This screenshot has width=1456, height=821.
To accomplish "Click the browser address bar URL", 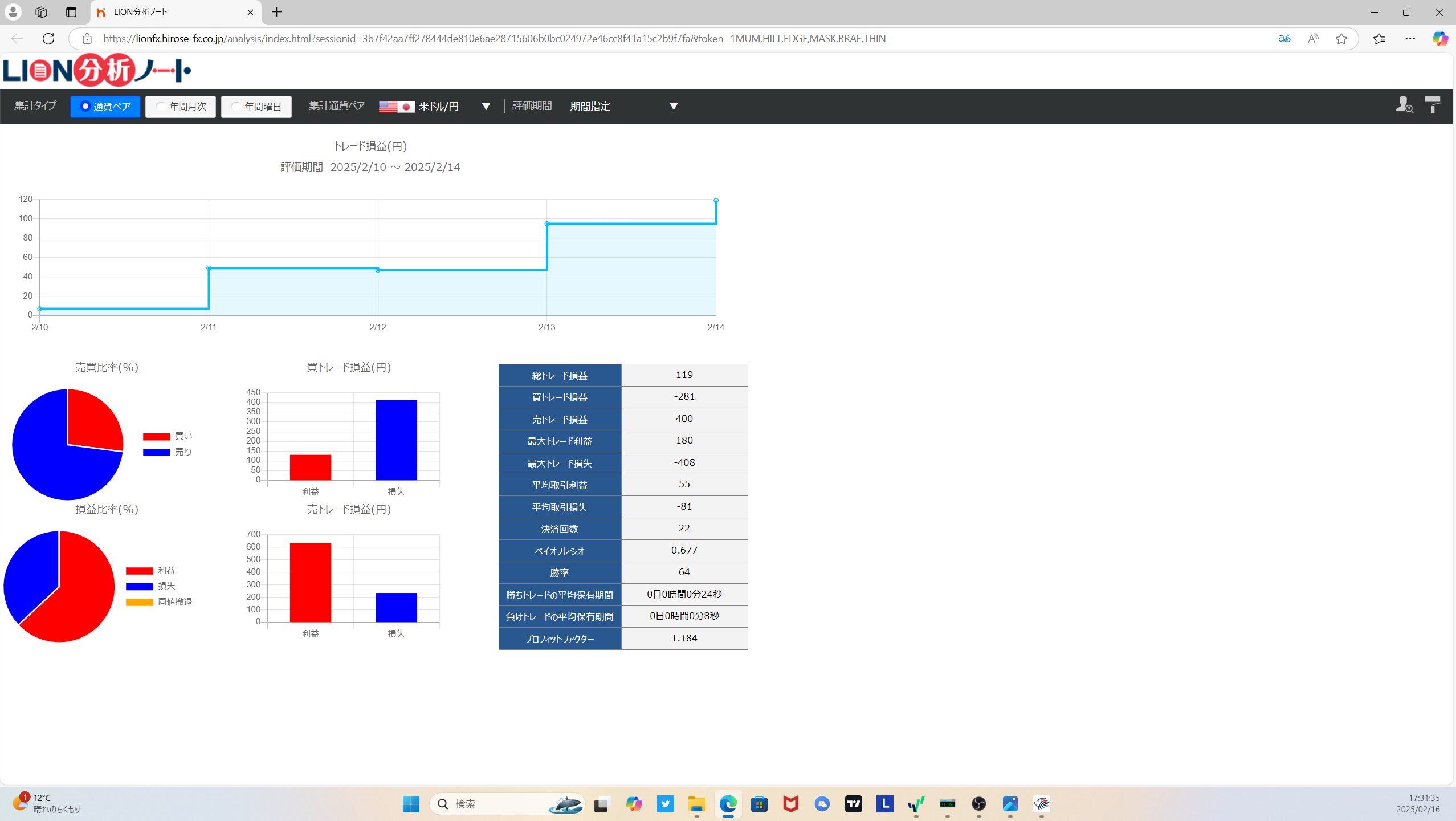I will [x=494, y=39].
